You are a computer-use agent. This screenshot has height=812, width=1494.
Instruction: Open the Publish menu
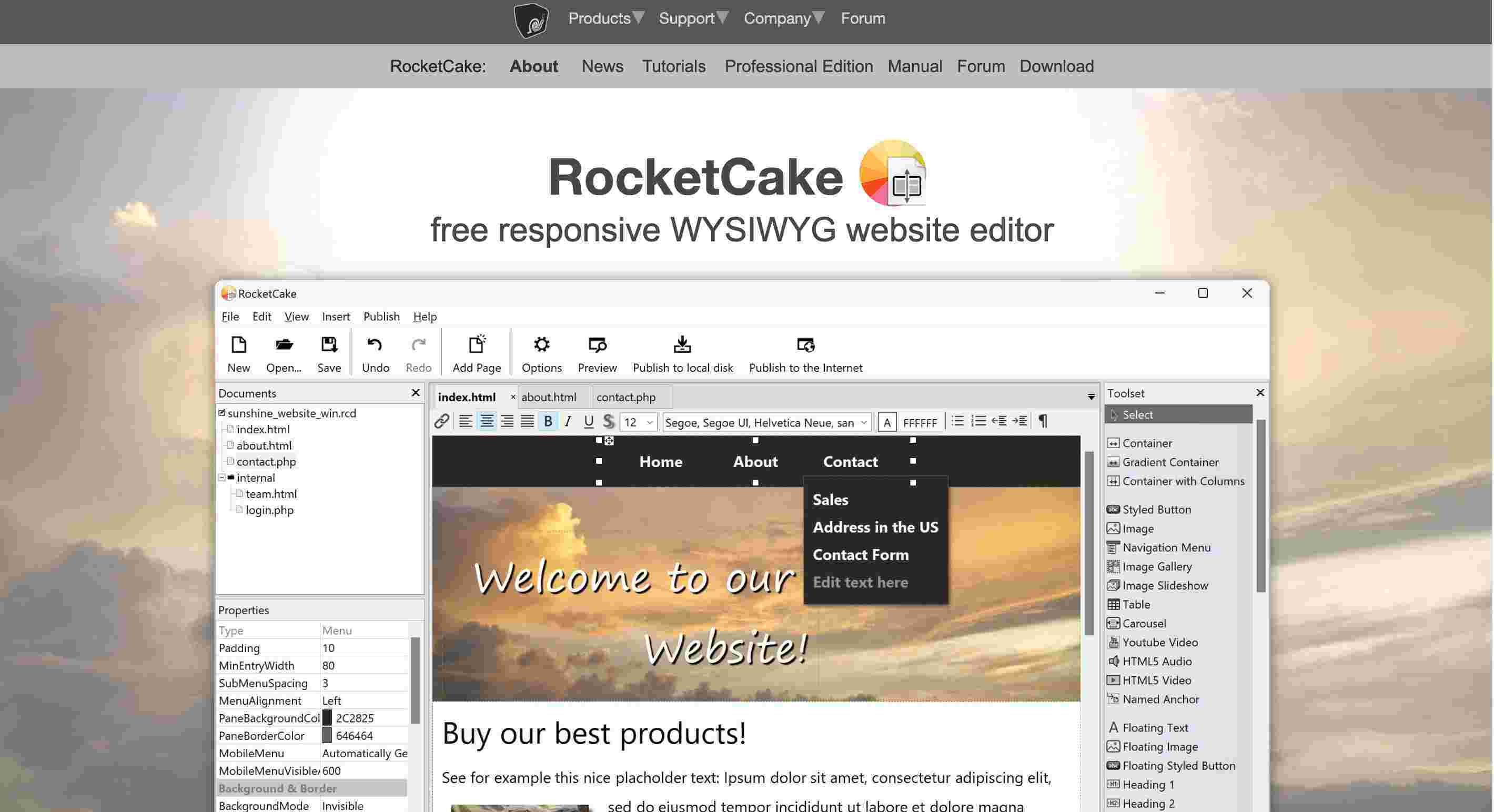[x=381, y=317]
